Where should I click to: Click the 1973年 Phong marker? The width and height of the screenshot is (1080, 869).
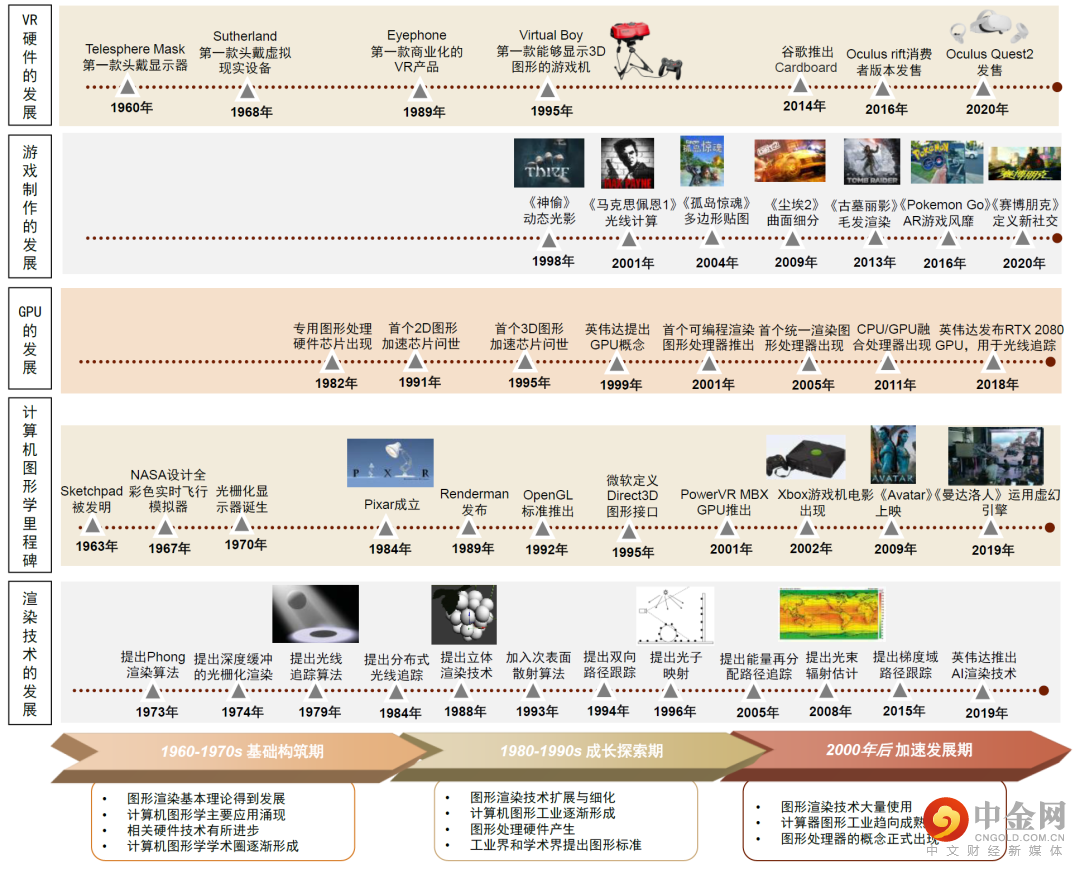[153, 691]
